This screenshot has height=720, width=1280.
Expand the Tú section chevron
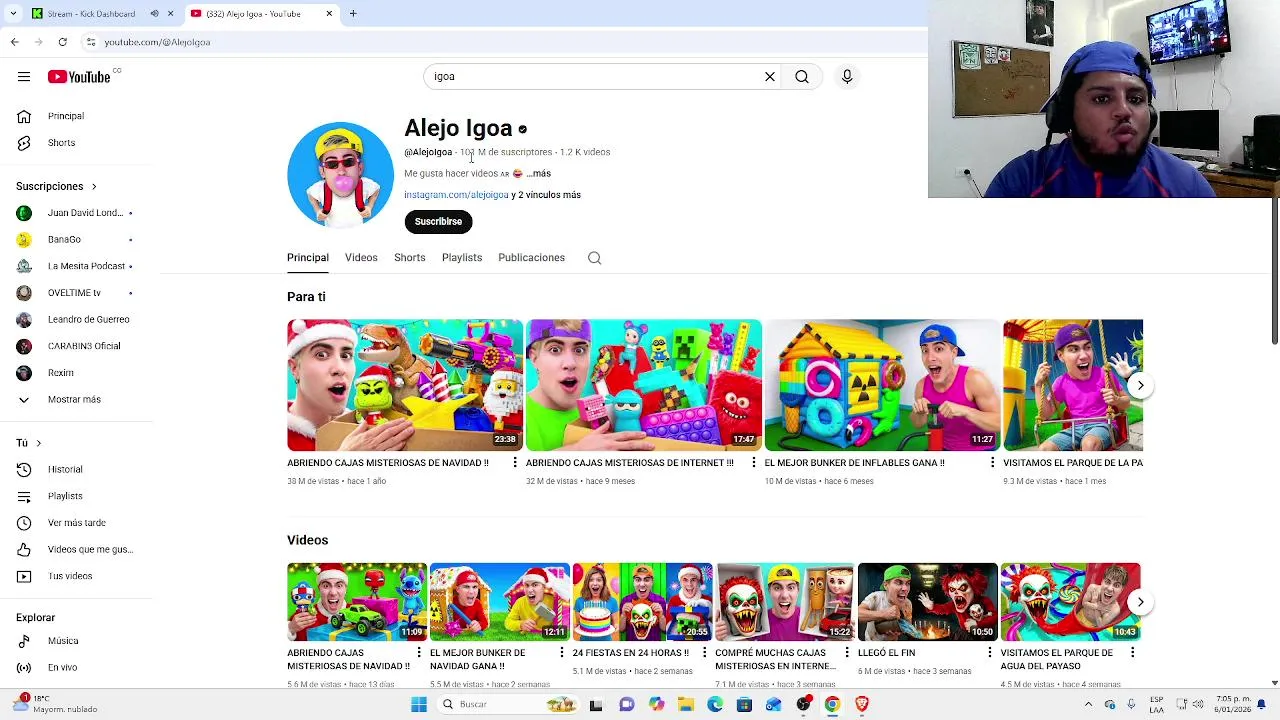coord(38,443)
